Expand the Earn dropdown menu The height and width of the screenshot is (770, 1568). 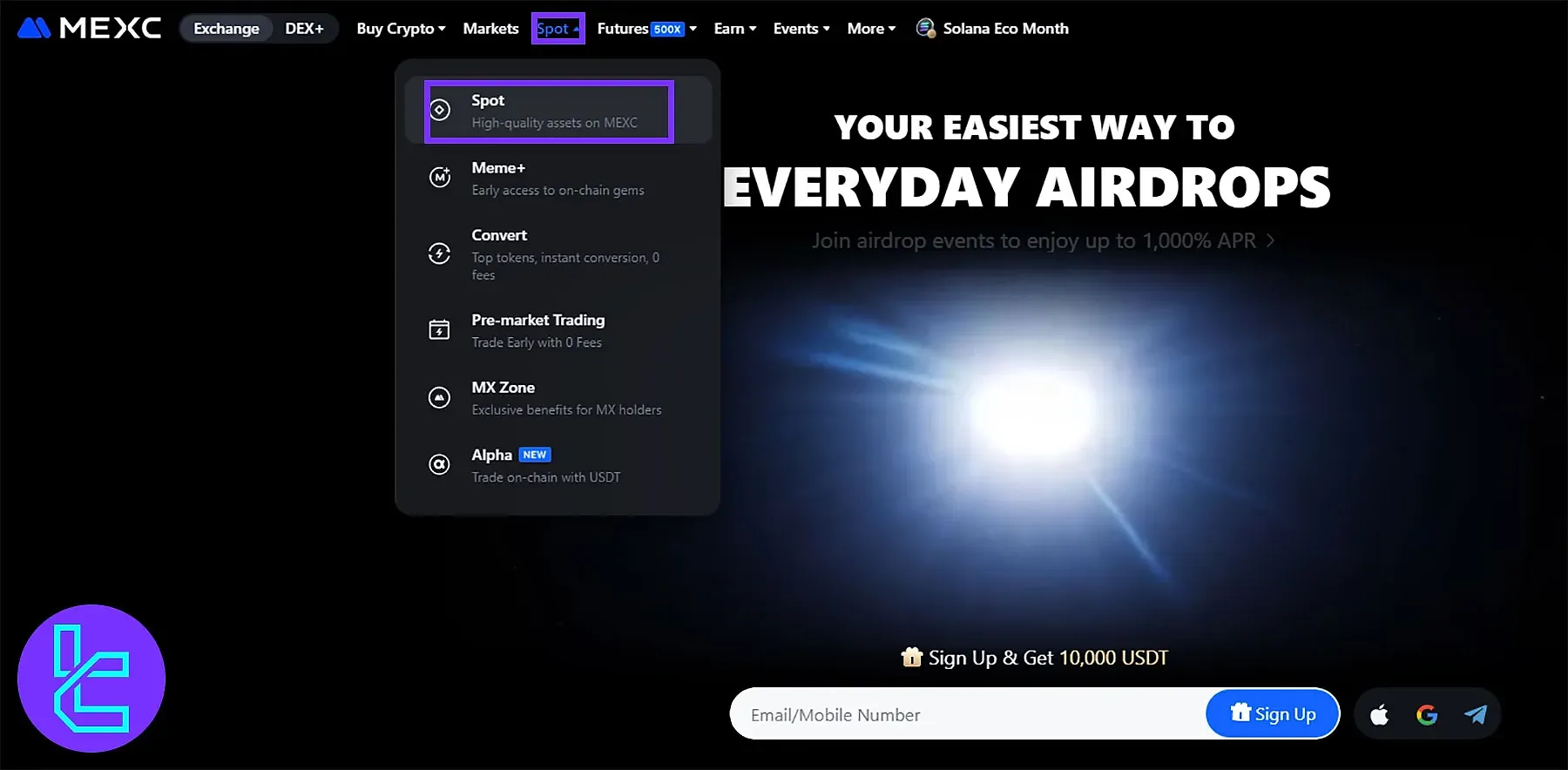(734, 29)
